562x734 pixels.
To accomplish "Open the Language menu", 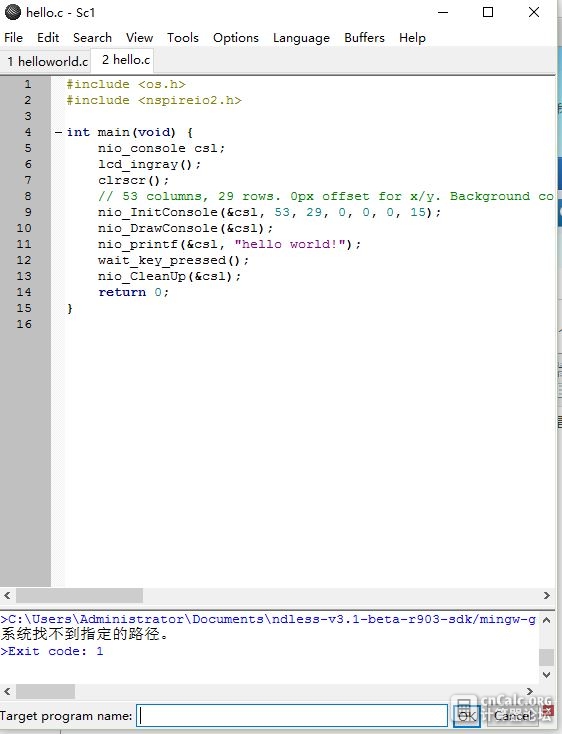I will pyautogui.click(x=301, y=37).
